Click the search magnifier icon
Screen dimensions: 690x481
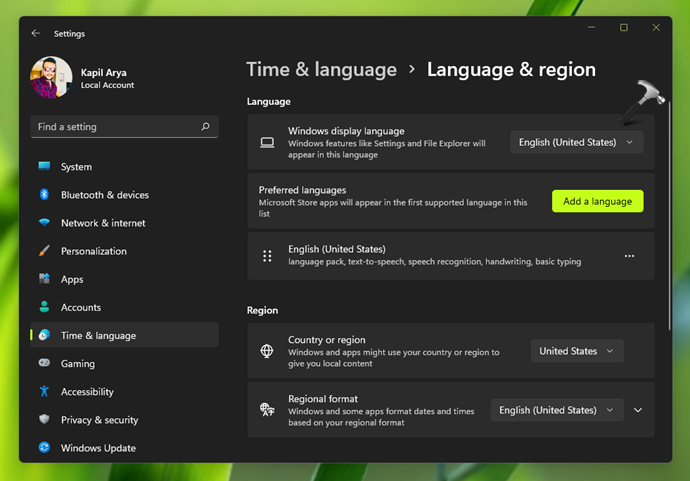coord(205,127)
